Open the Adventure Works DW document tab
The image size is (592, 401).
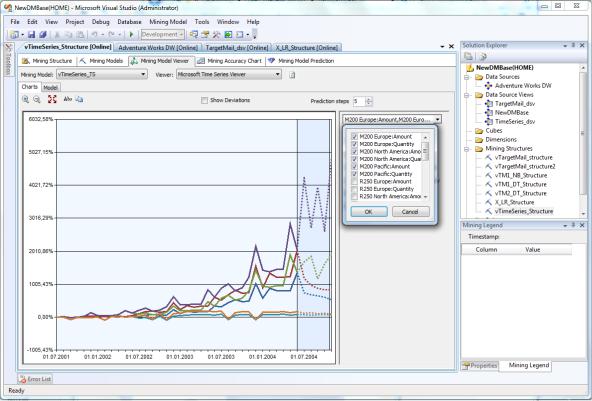tap(158, 48)
